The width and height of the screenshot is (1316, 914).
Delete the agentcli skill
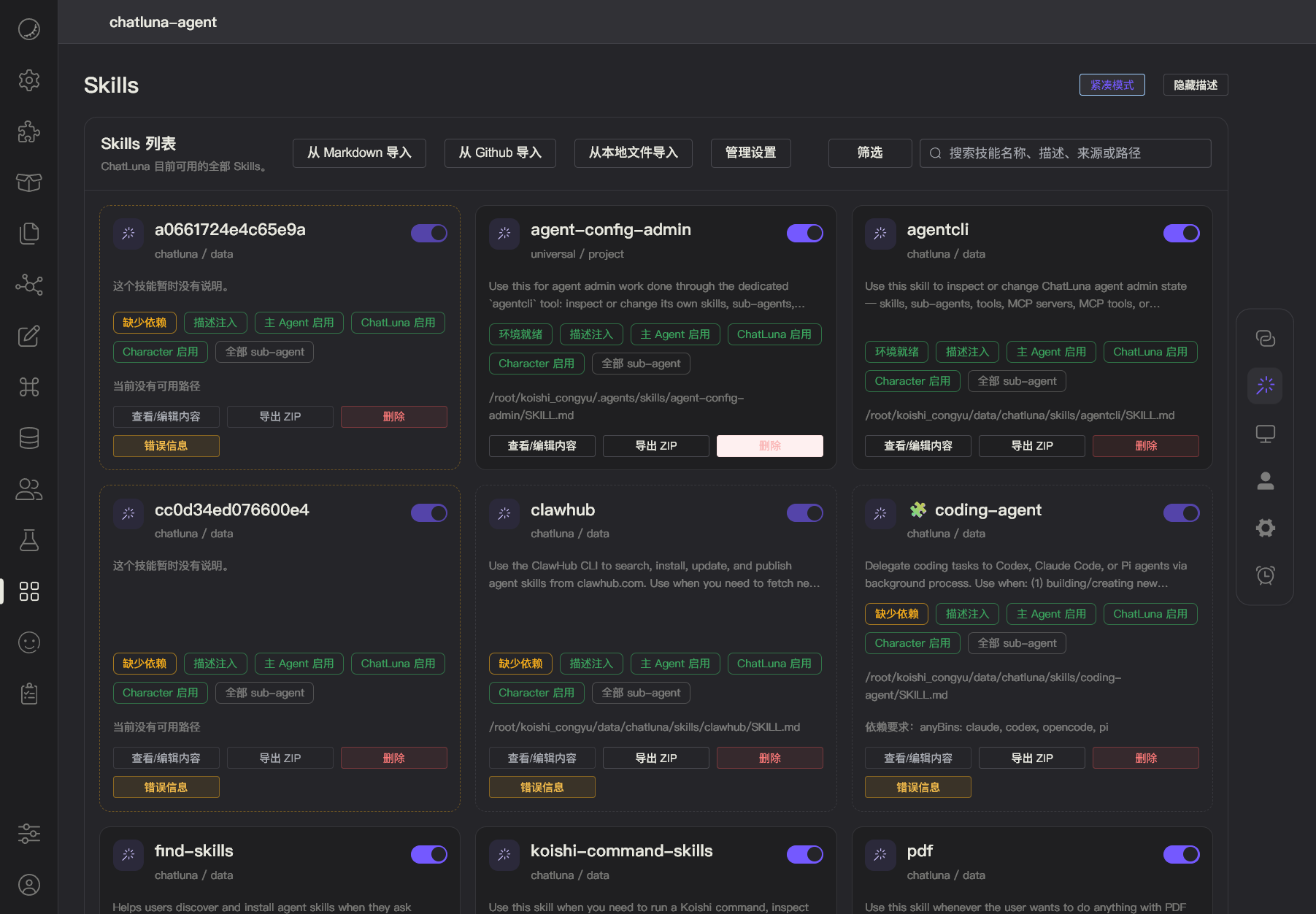tap(1146, 445)
